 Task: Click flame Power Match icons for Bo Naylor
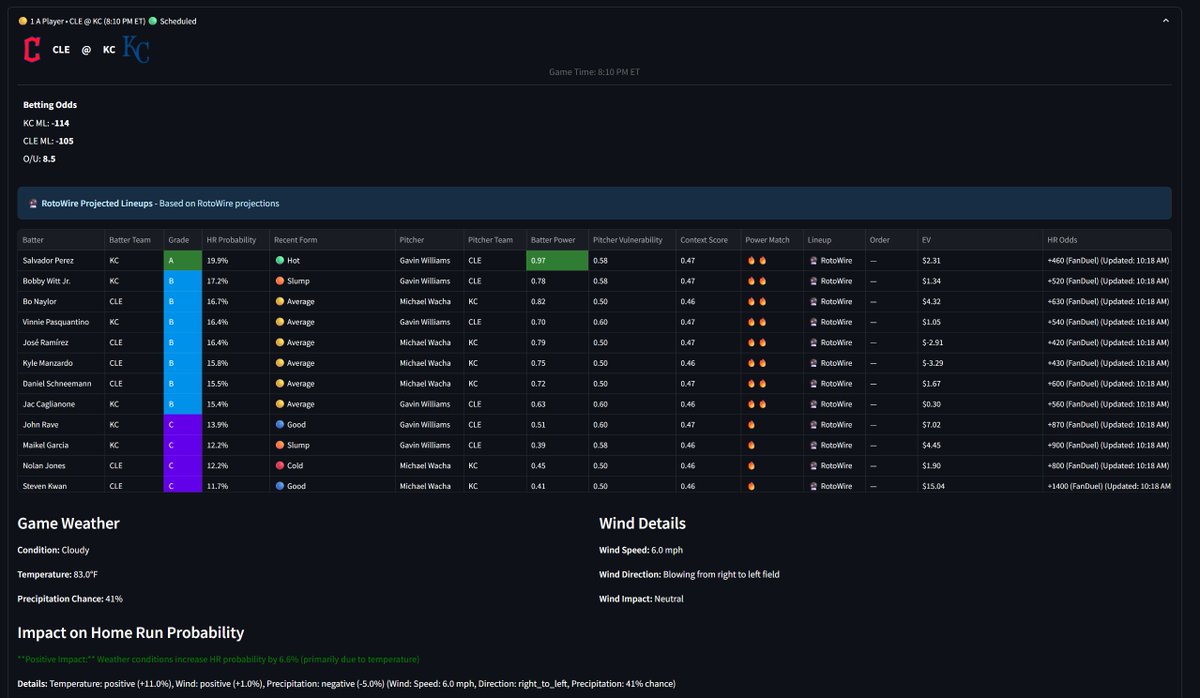point(757,301)
